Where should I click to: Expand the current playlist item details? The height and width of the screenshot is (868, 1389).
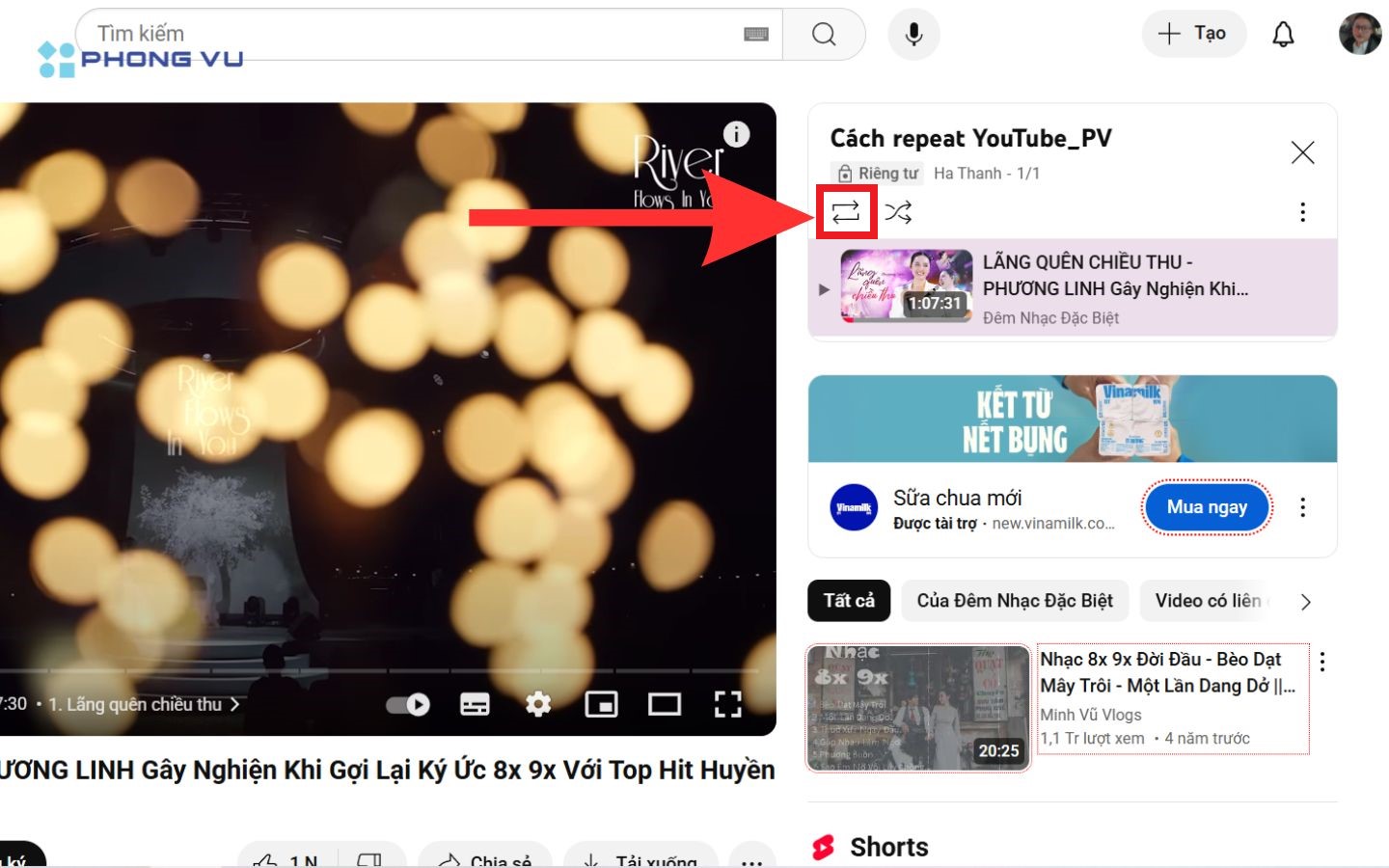[825, 287]
